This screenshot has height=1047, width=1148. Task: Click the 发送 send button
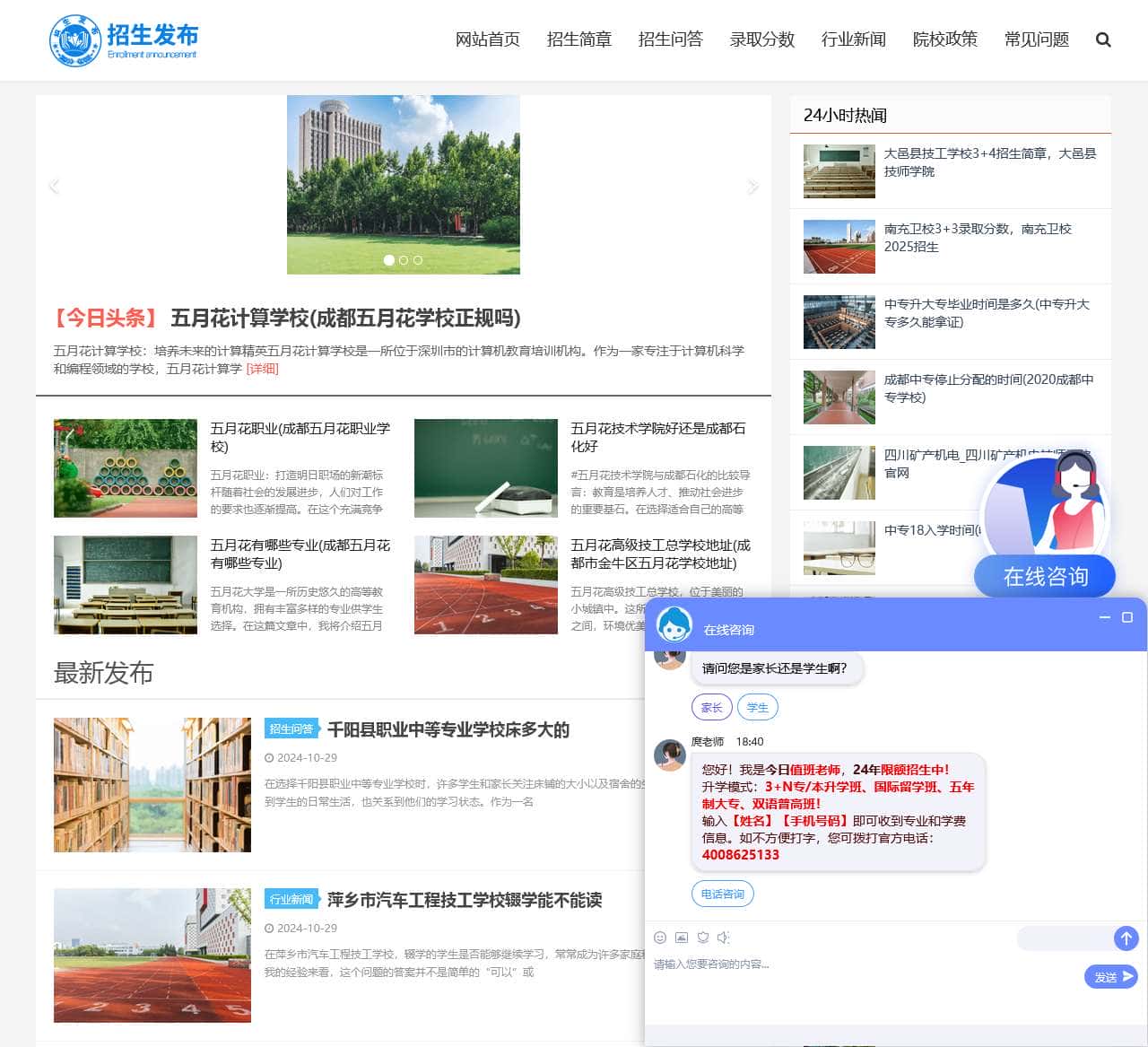[1109, 977]
